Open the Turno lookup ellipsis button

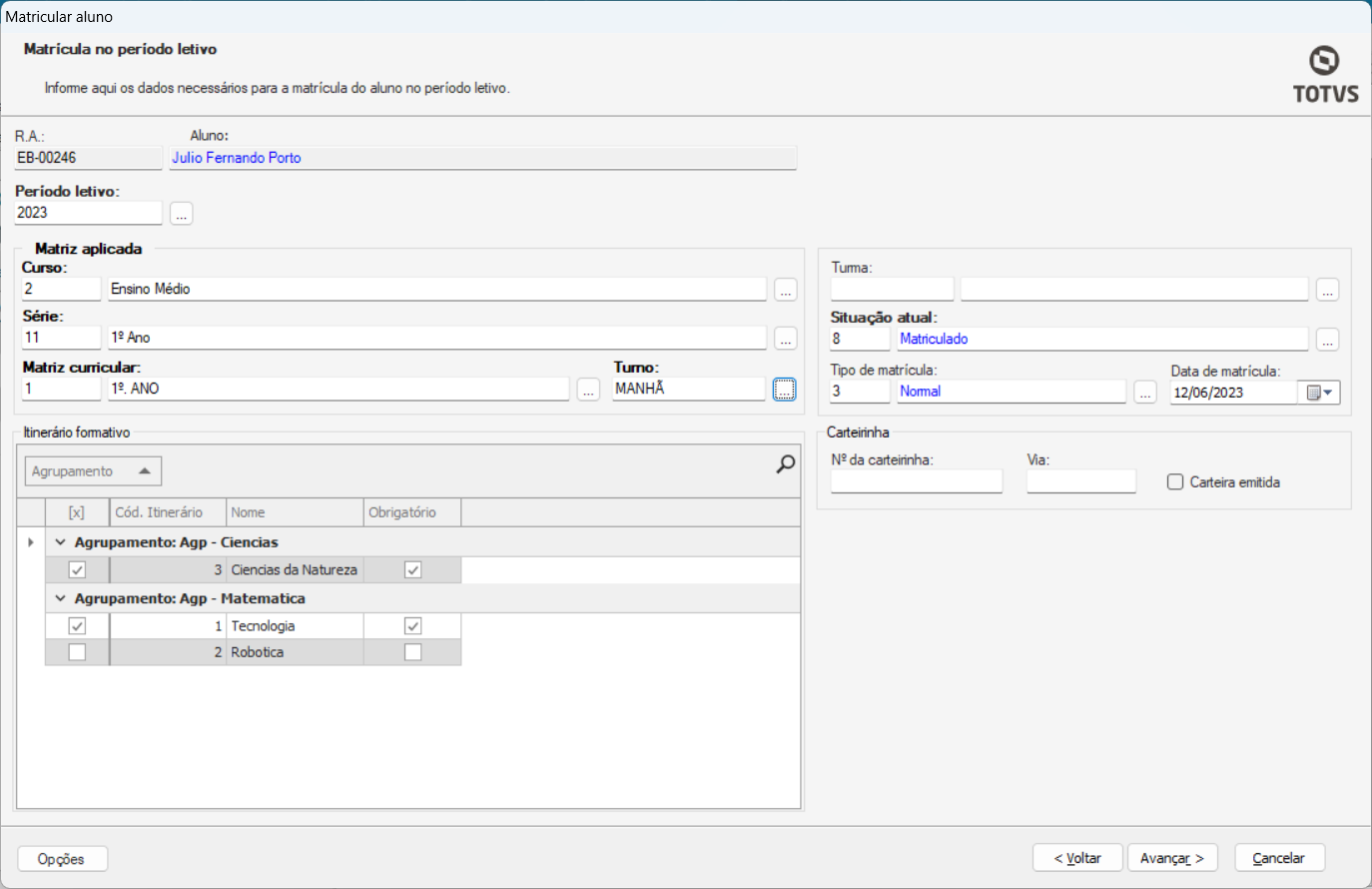point(785,391)
